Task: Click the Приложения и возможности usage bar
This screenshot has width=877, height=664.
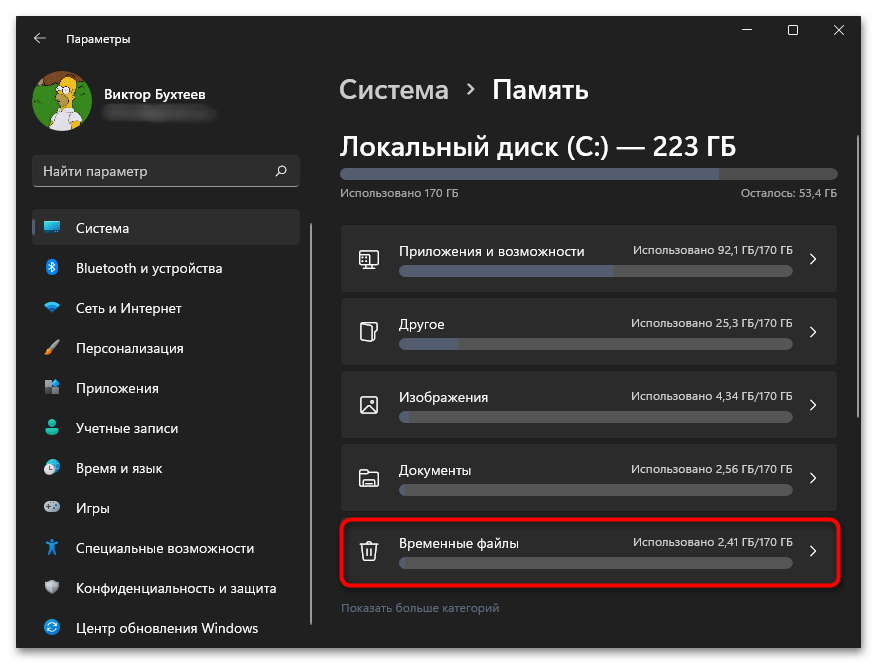Action: (x=596, y=271)
